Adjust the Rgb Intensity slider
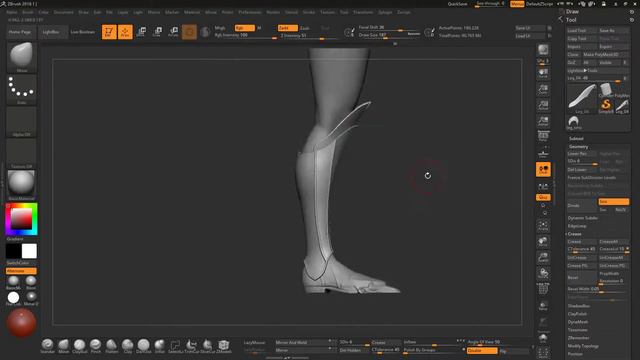Viewport: 640px width, 360px height. point(245,36)
